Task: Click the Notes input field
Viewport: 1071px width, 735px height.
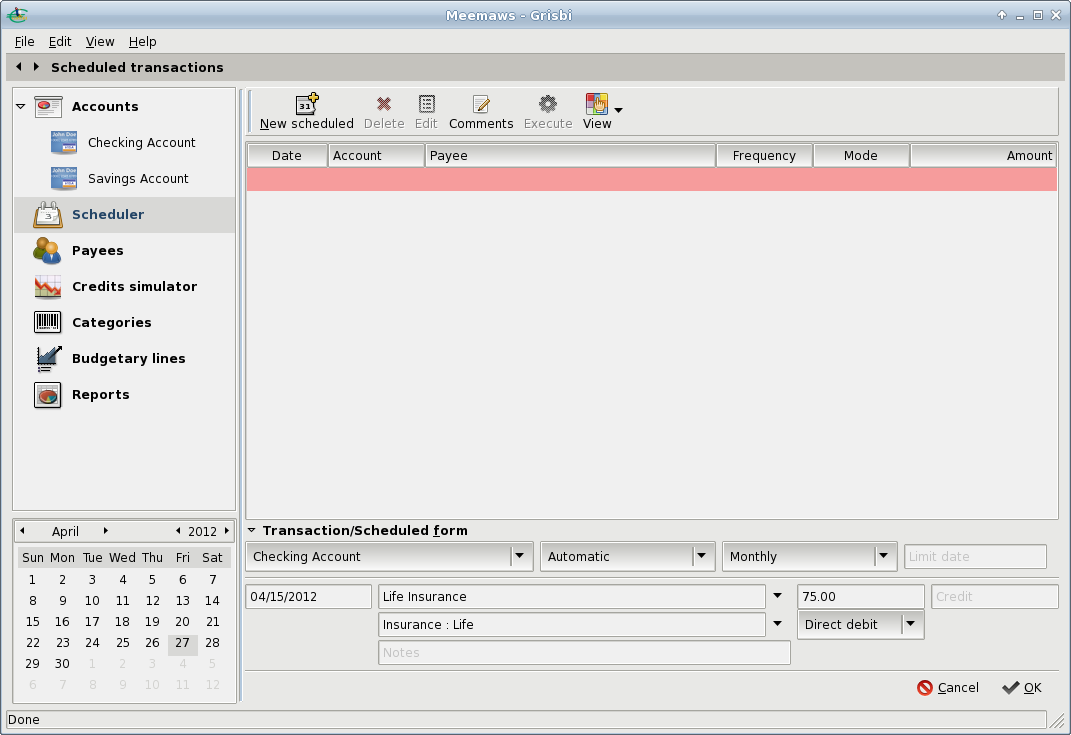Action: [584, 652]
